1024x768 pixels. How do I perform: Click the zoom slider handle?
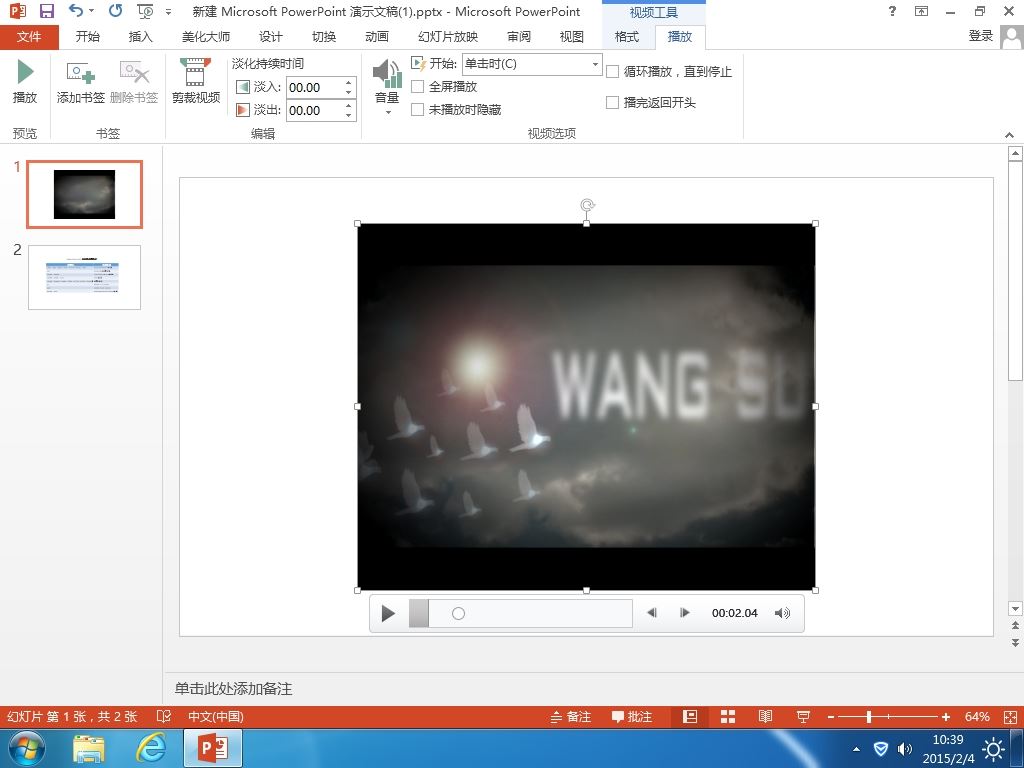(x=869, y=717)
